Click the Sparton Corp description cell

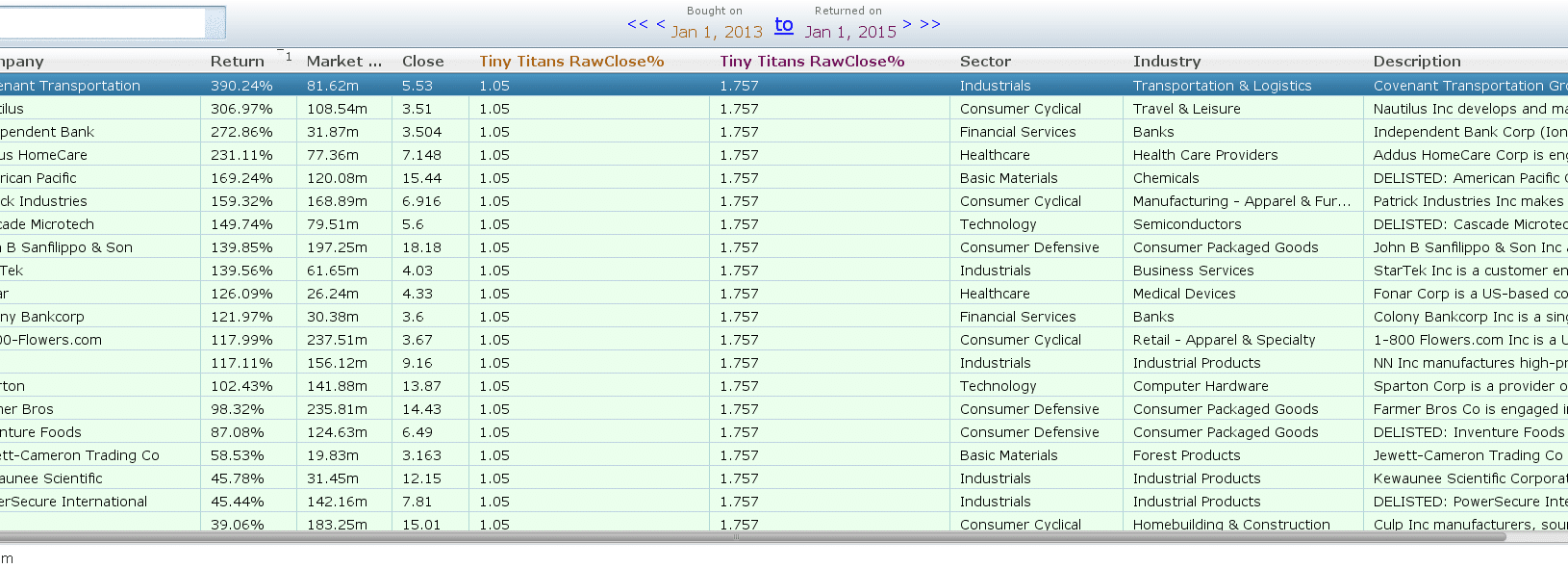tap(1466, 386)
